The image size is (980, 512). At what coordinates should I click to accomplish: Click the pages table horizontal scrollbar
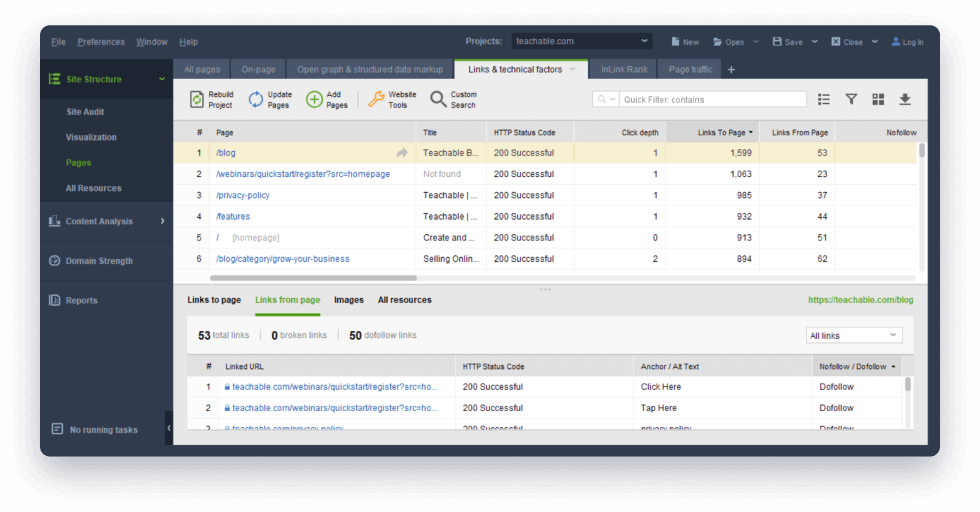click(313, 278)
